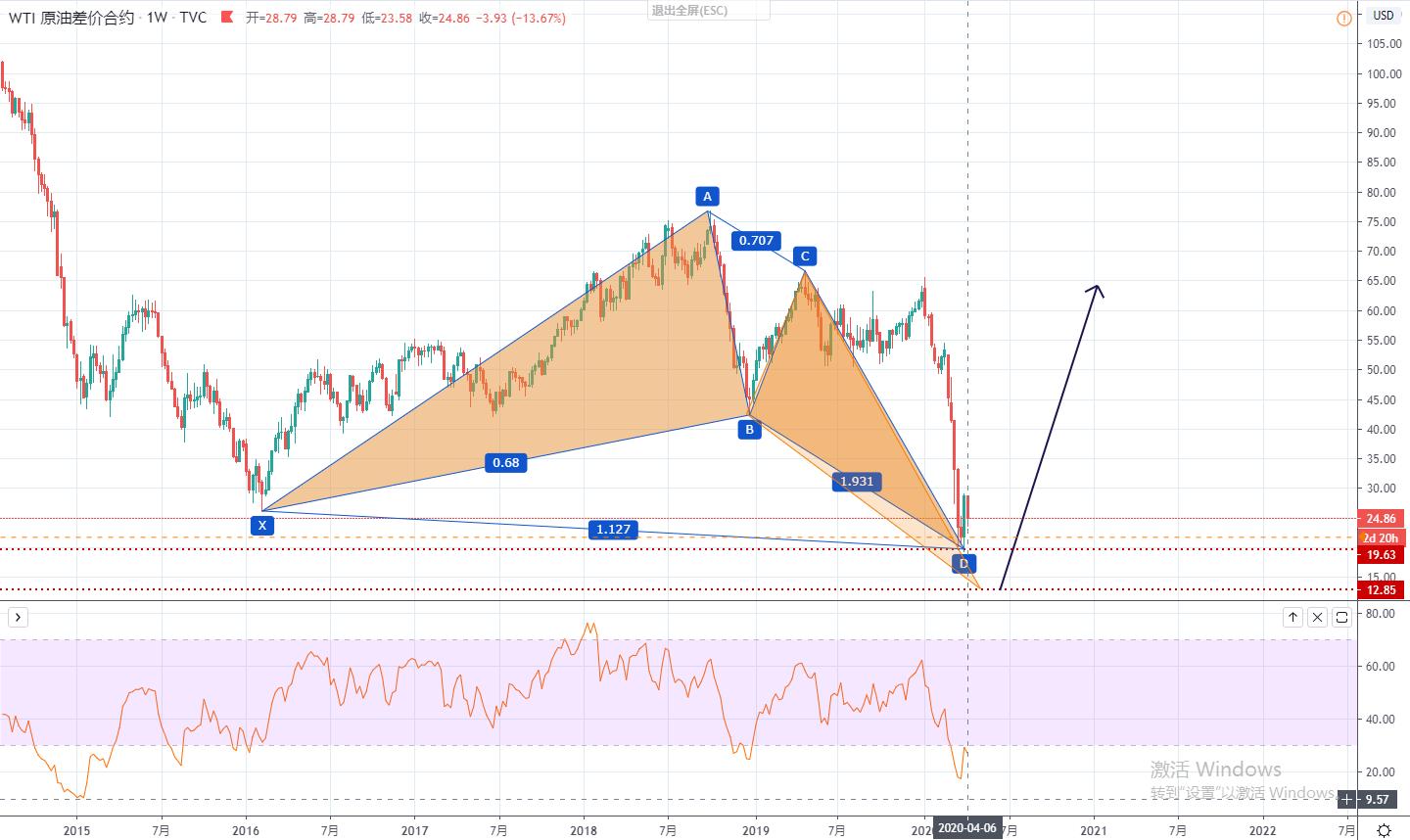The width and height of the screenshot is (1410, 840).
Task: Click the low value 低=23.58 in legend
Action: pyautogui.click(x=387, y=18)
